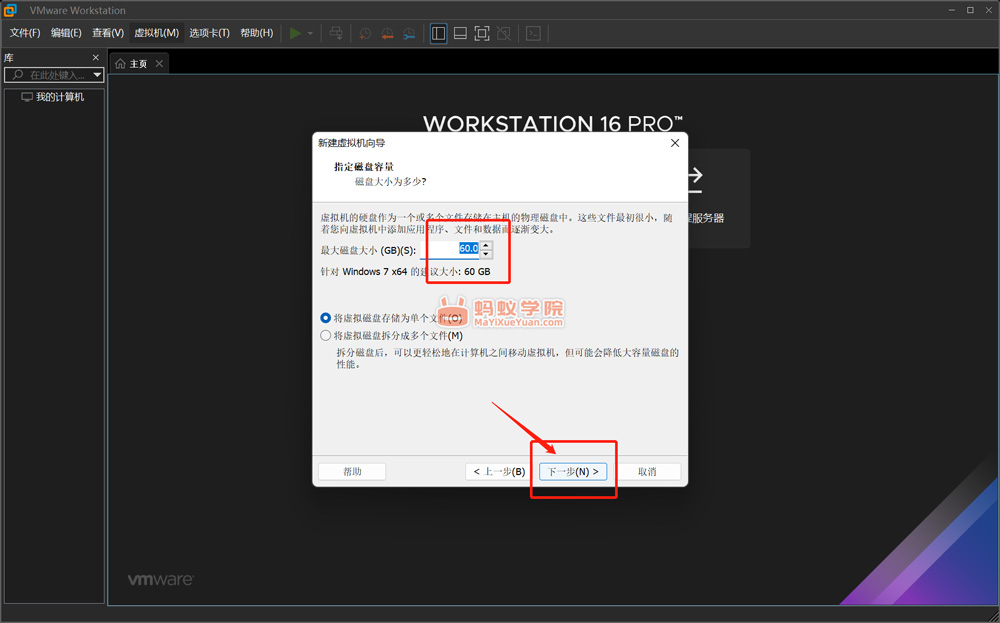Viewport: 1000px width, 623px height.
Task: Close the 库 library panel
Action: [x=96, y=57]
